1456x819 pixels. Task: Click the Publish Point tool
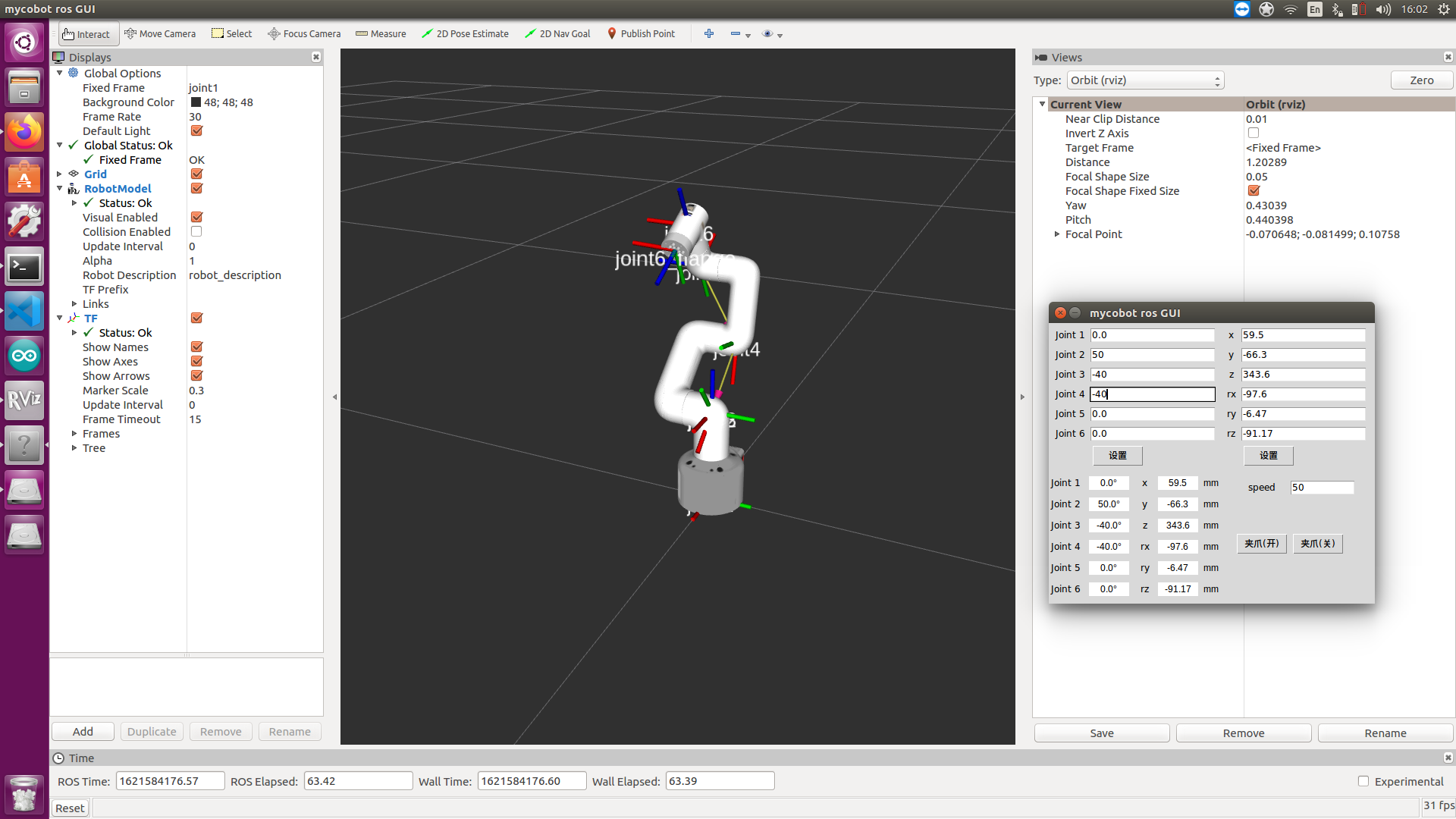coord(641,33)
